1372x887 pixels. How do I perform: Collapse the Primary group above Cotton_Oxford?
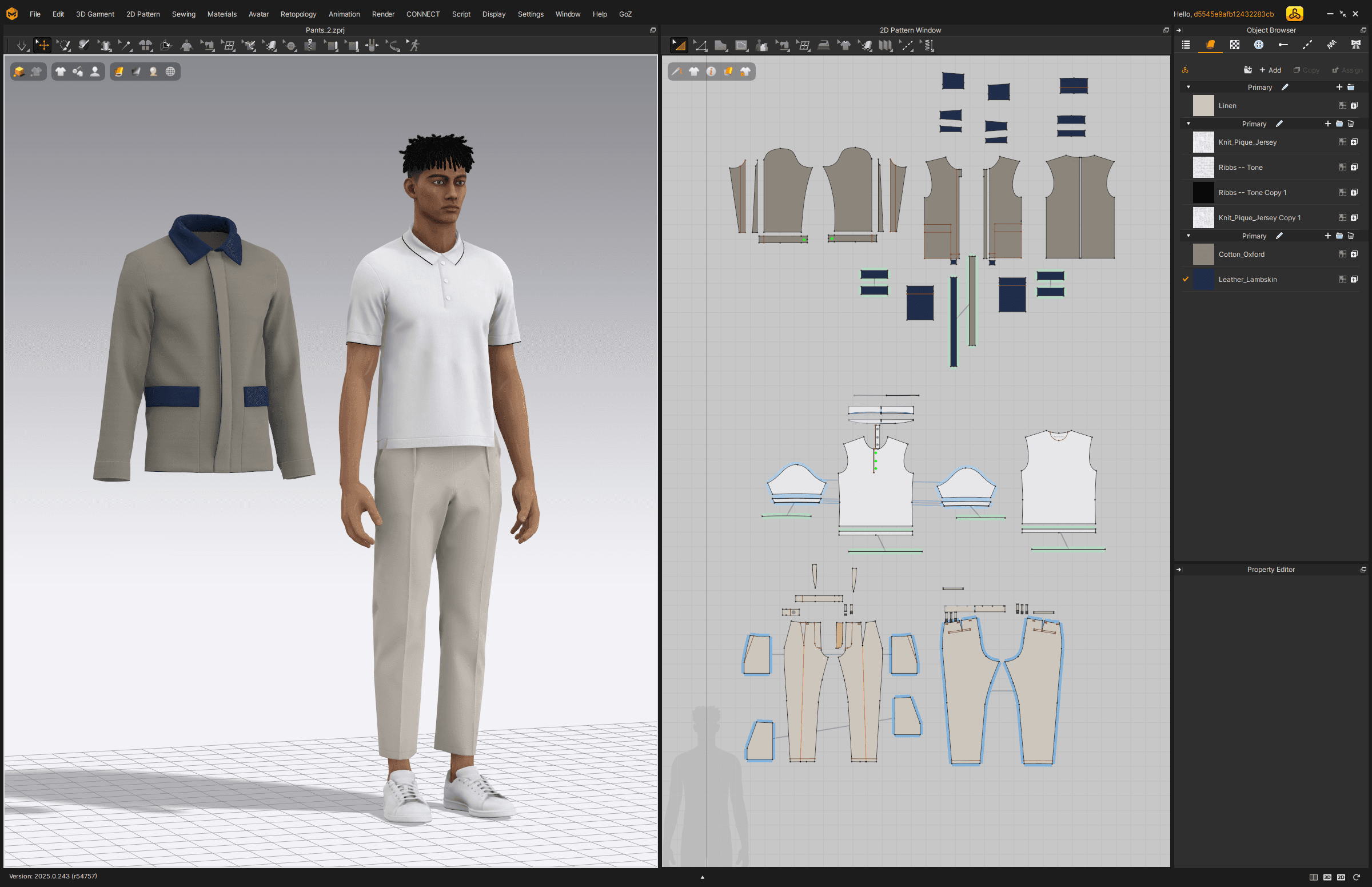pos(1188,236)
